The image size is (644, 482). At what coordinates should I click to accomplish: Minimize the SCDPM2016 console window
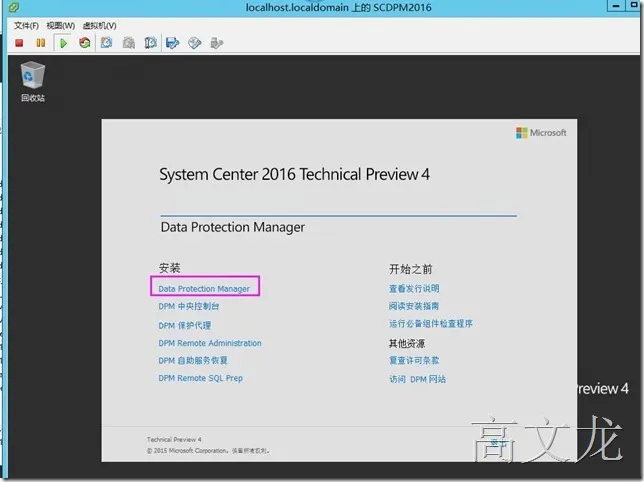[616, 6]
